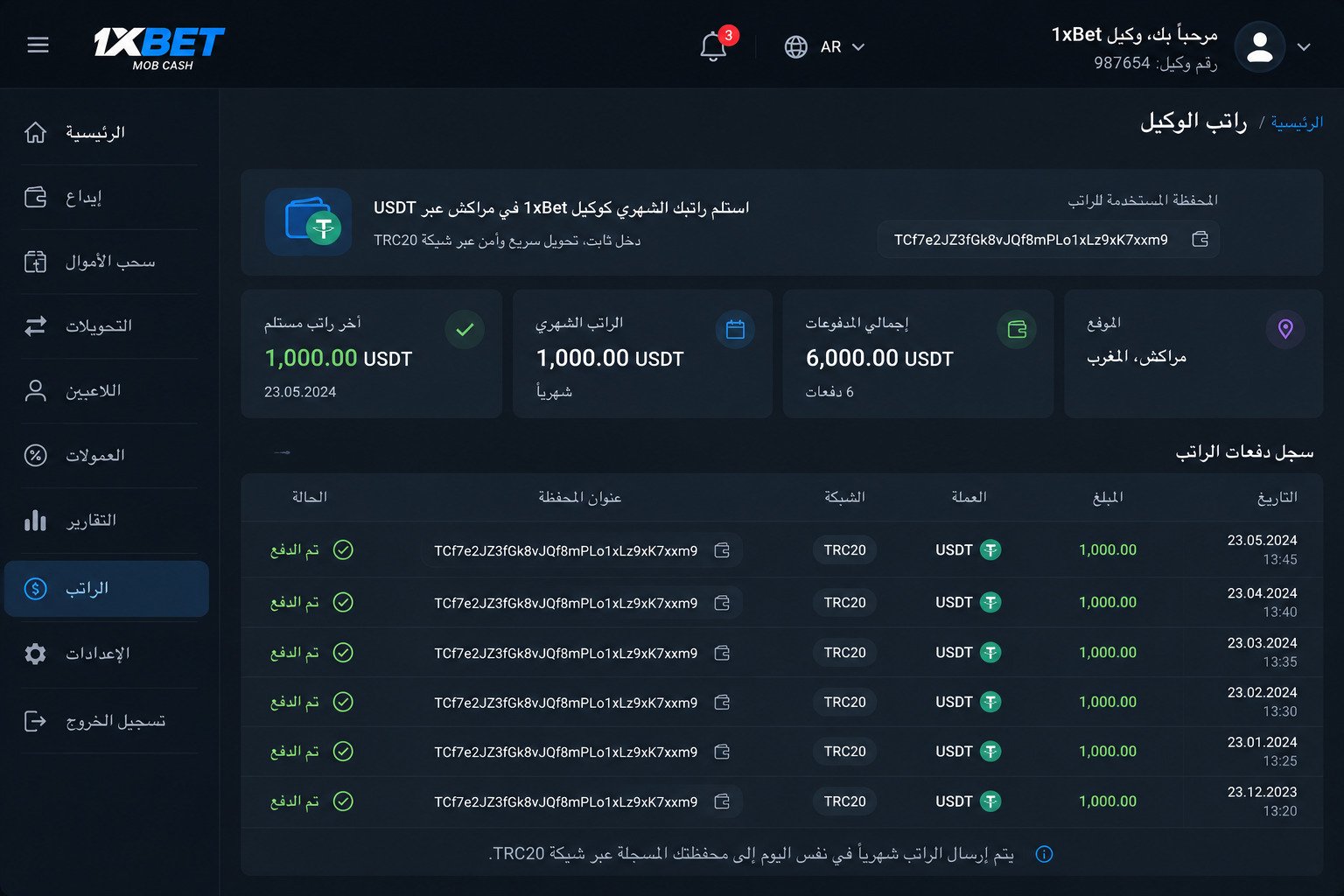Click calendar icon on monthly salary card
The width and height of the screenshot is (1344, 896).
tap(735, 330)
